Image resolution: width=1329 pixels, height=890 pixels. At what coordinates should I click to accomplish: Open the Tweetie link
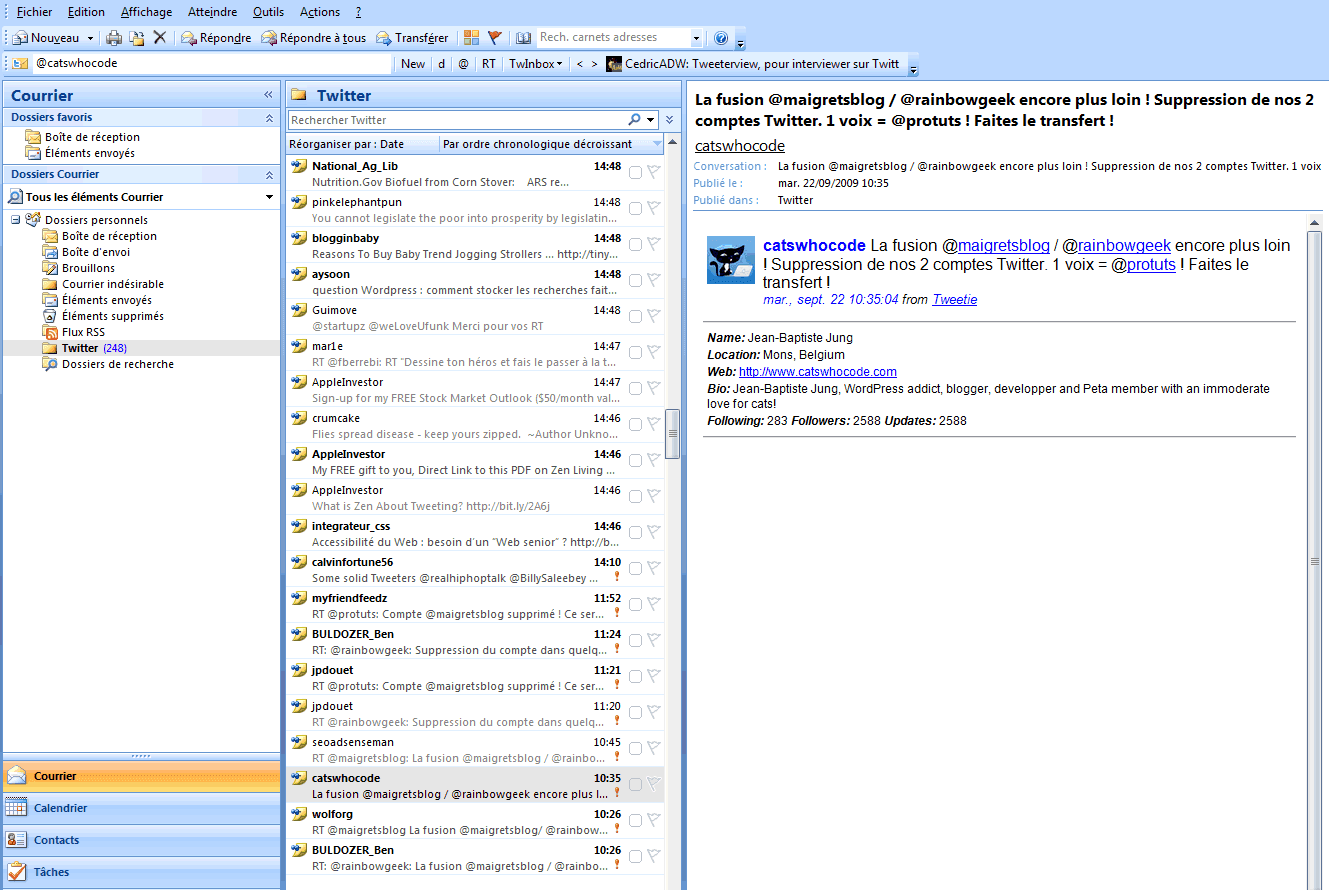tap(955, 300)
